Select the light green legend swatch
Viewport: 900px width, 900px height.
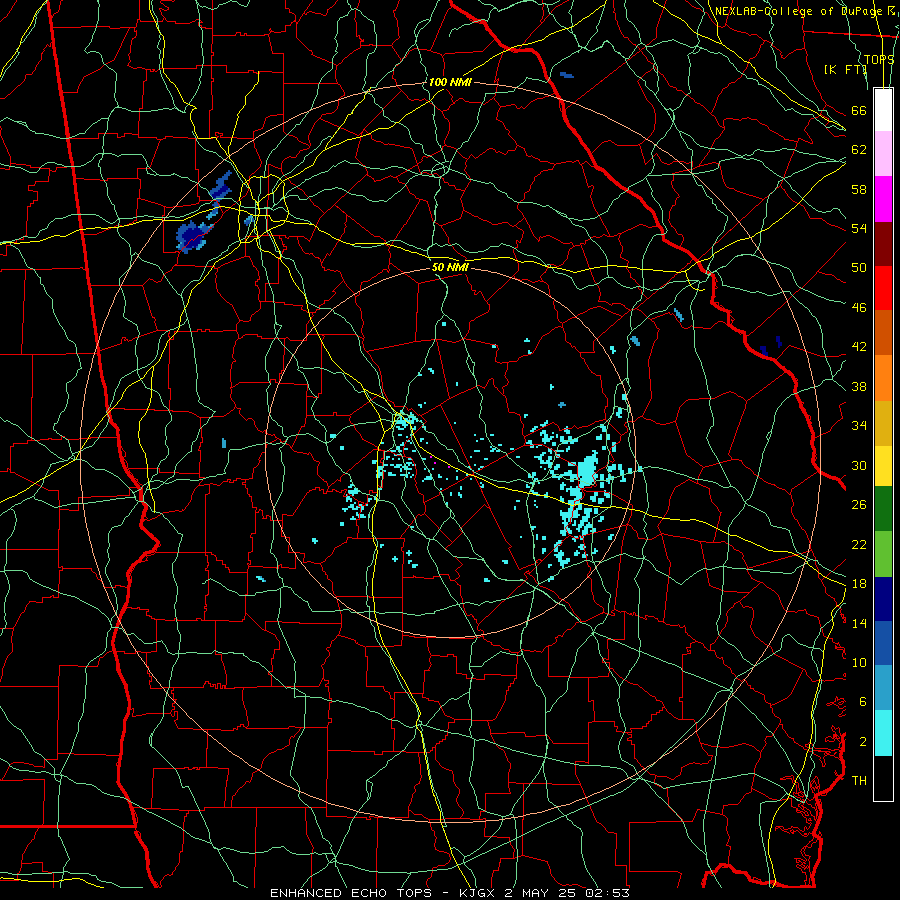883,554
